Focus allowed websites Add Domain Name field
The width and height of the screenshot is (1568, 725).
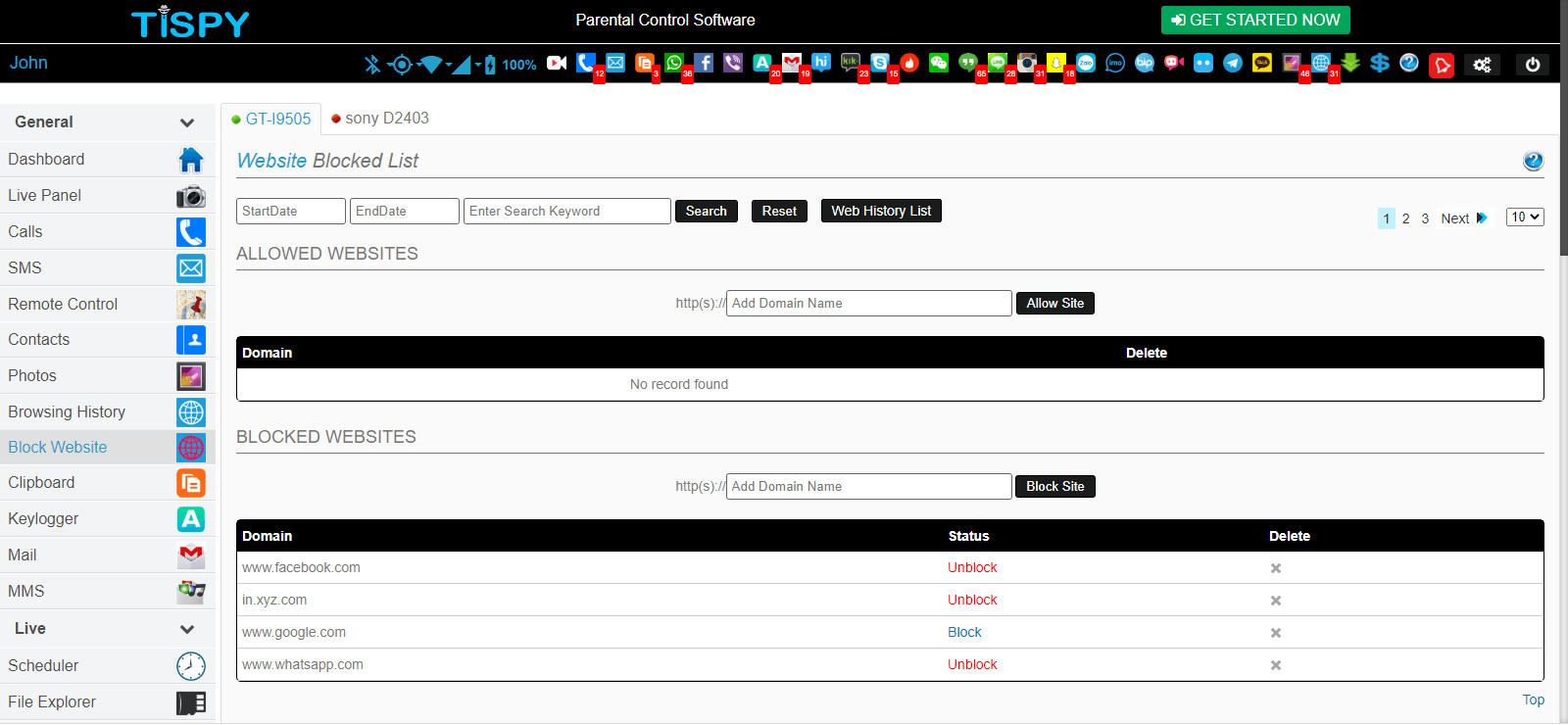pos(869,303)
